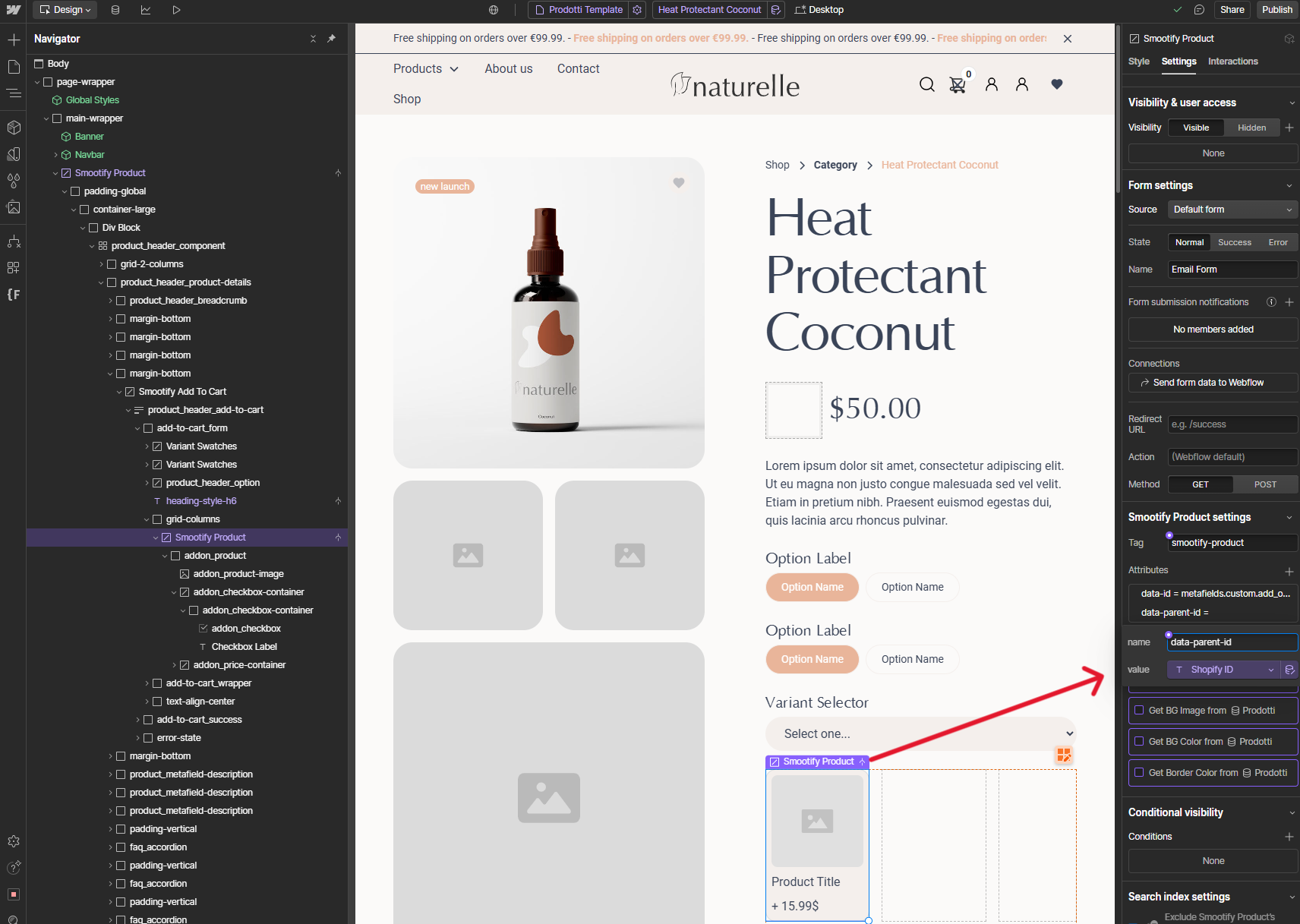Enable Get BG Image from Prodotti
1300x924 pixels.
1139,711
